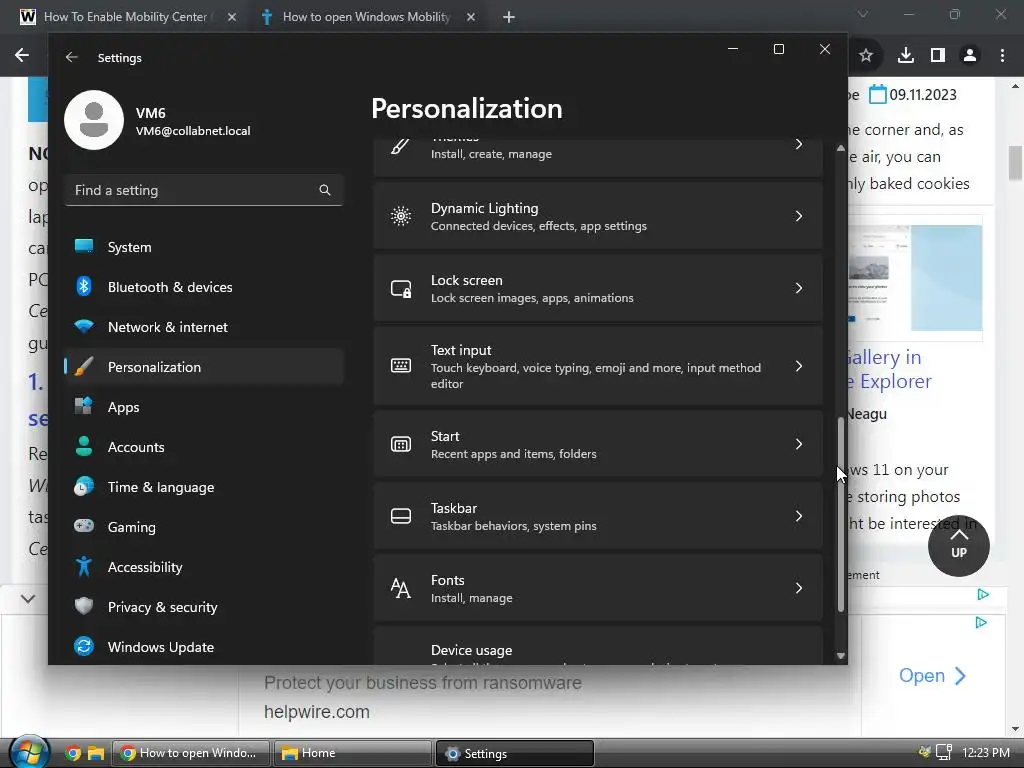Open the browser three-dot menu
Viewport: 1024px width, 768px height.
pyautogui.click(x=1002, y=56)
